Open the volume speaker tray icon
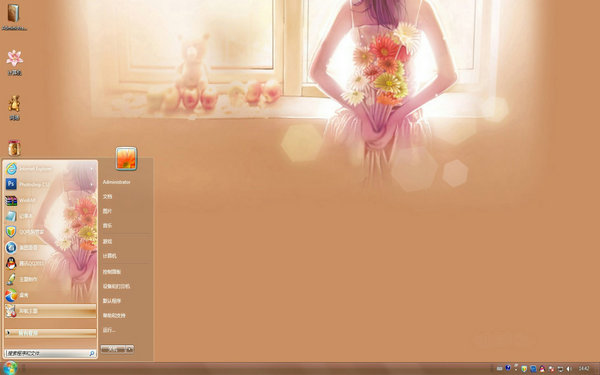The image size is (600, 375). coord(568,369)
